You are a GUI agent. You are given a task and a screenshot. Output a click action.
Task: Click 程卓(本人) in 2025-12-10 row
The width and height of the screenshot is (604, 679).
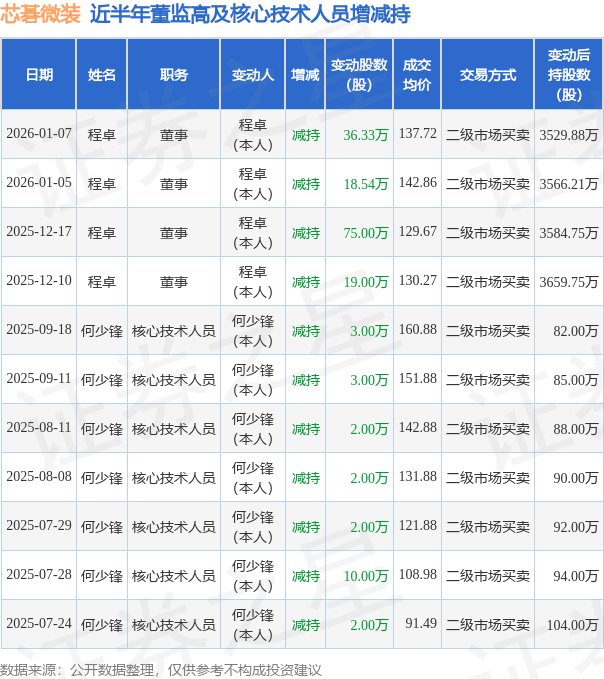252,282
